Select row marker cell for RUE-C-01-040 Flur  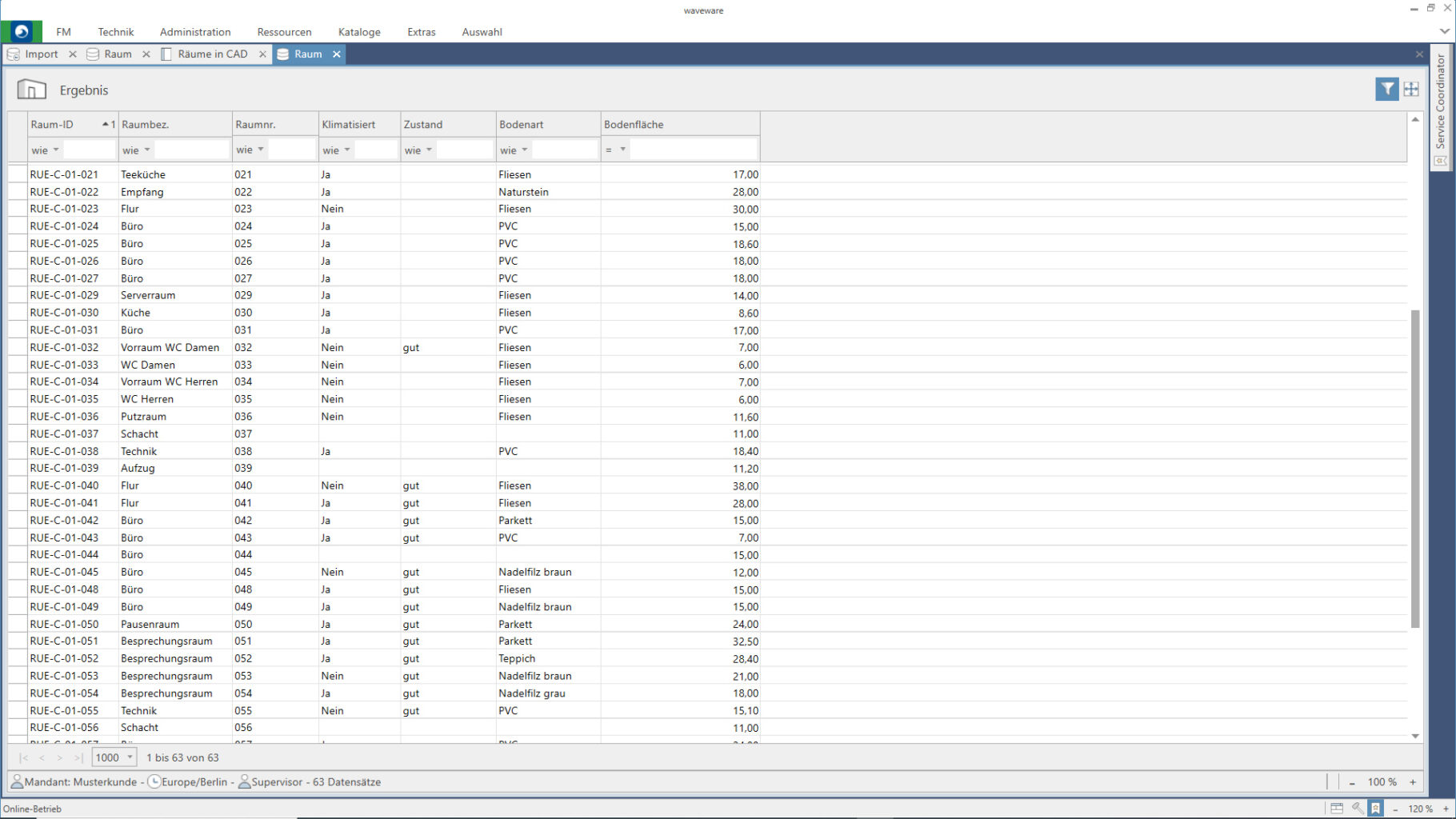(18, 485)
